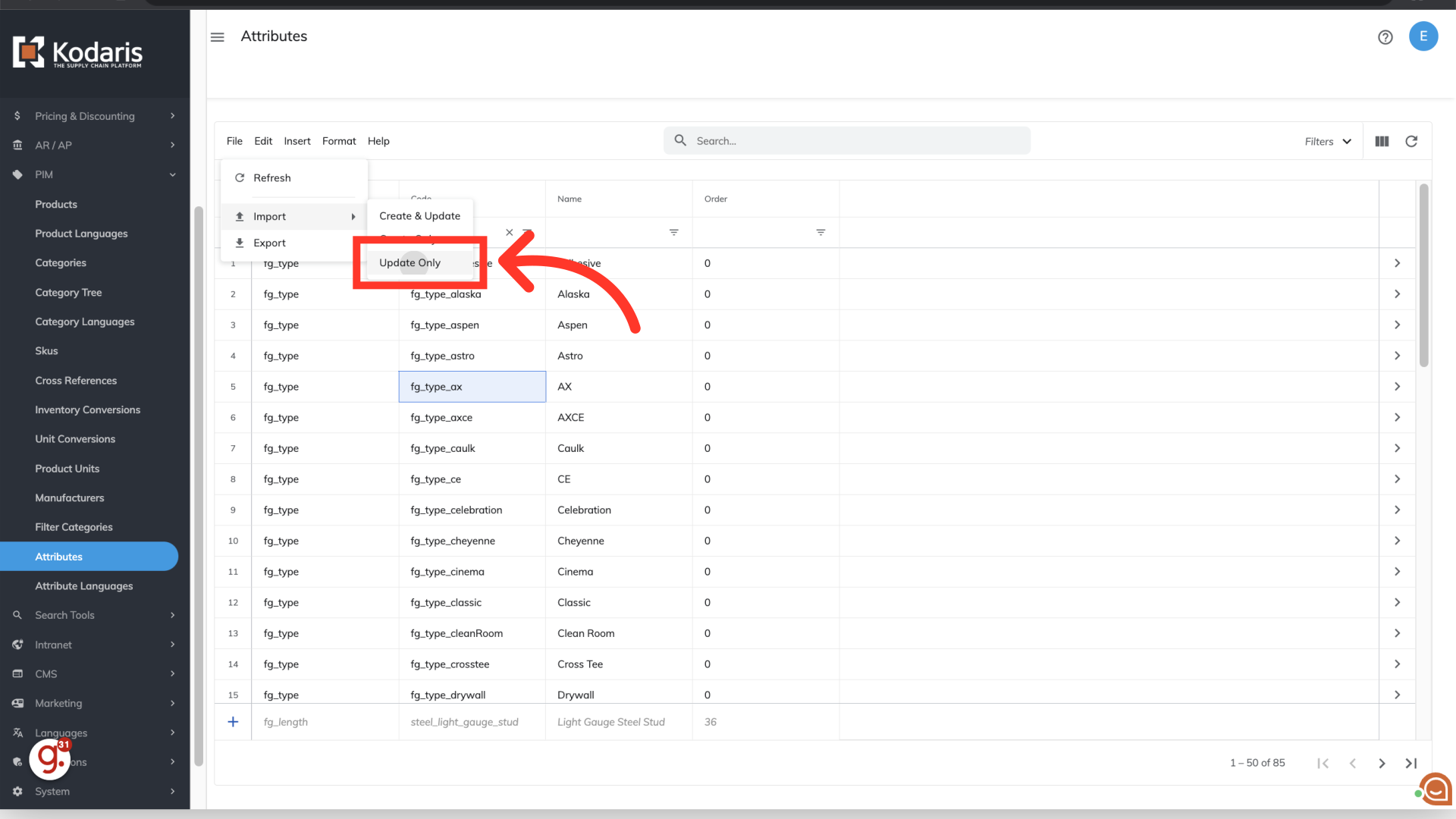Click Export in the File menu
The image size is (1456, 819).
[269, 243]
